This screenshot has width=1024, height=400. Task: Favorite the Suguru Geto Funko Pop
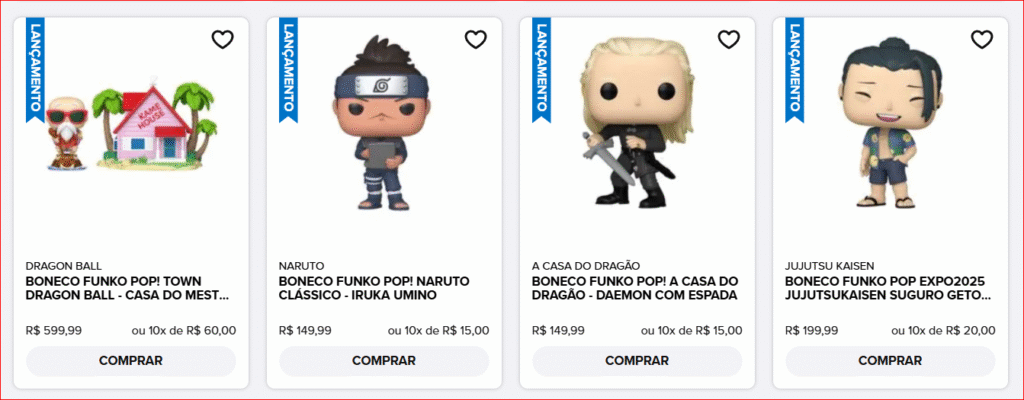click(x=982, y=40)
